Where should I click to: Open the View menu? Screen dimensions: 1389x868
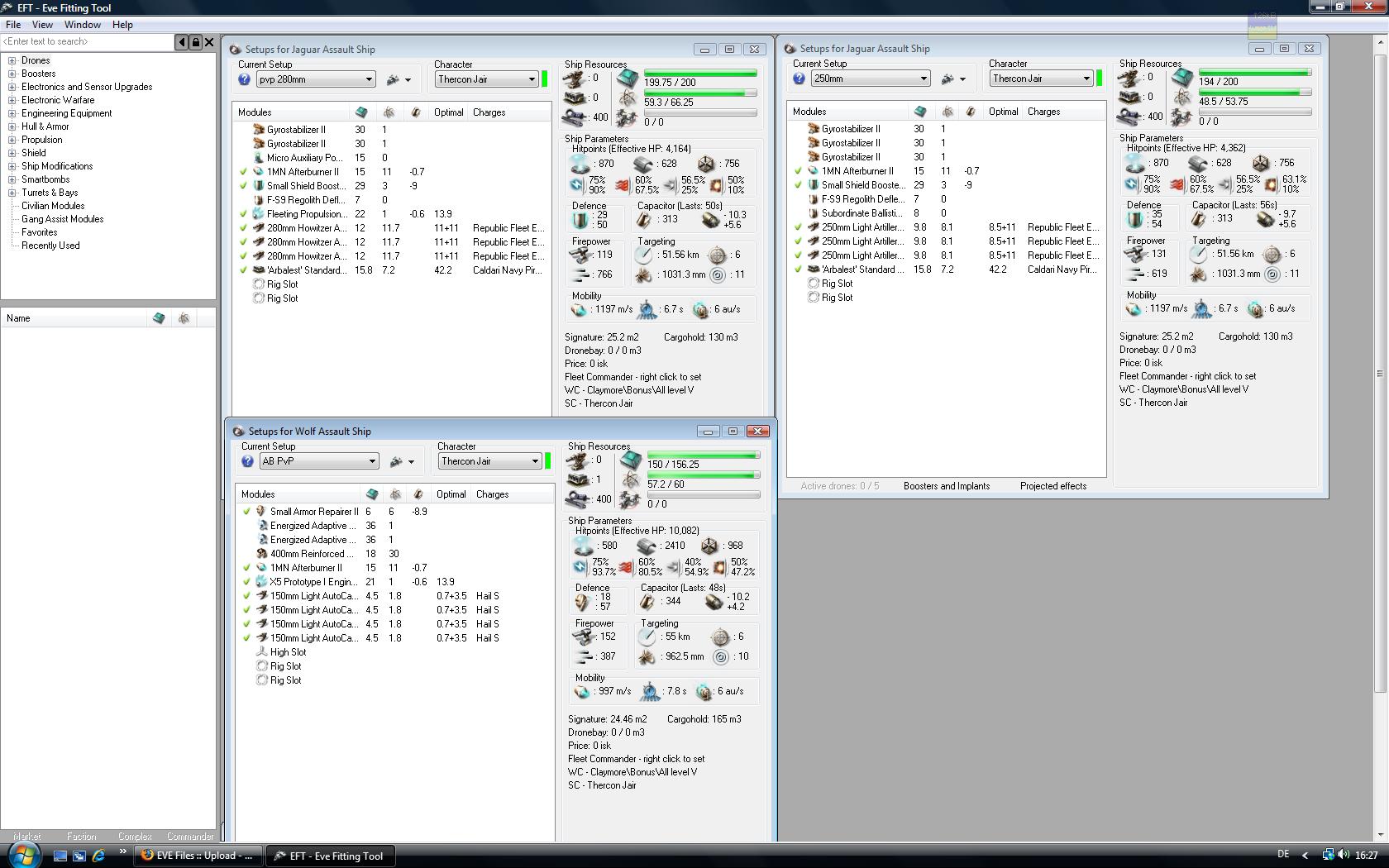coord(42,25)
